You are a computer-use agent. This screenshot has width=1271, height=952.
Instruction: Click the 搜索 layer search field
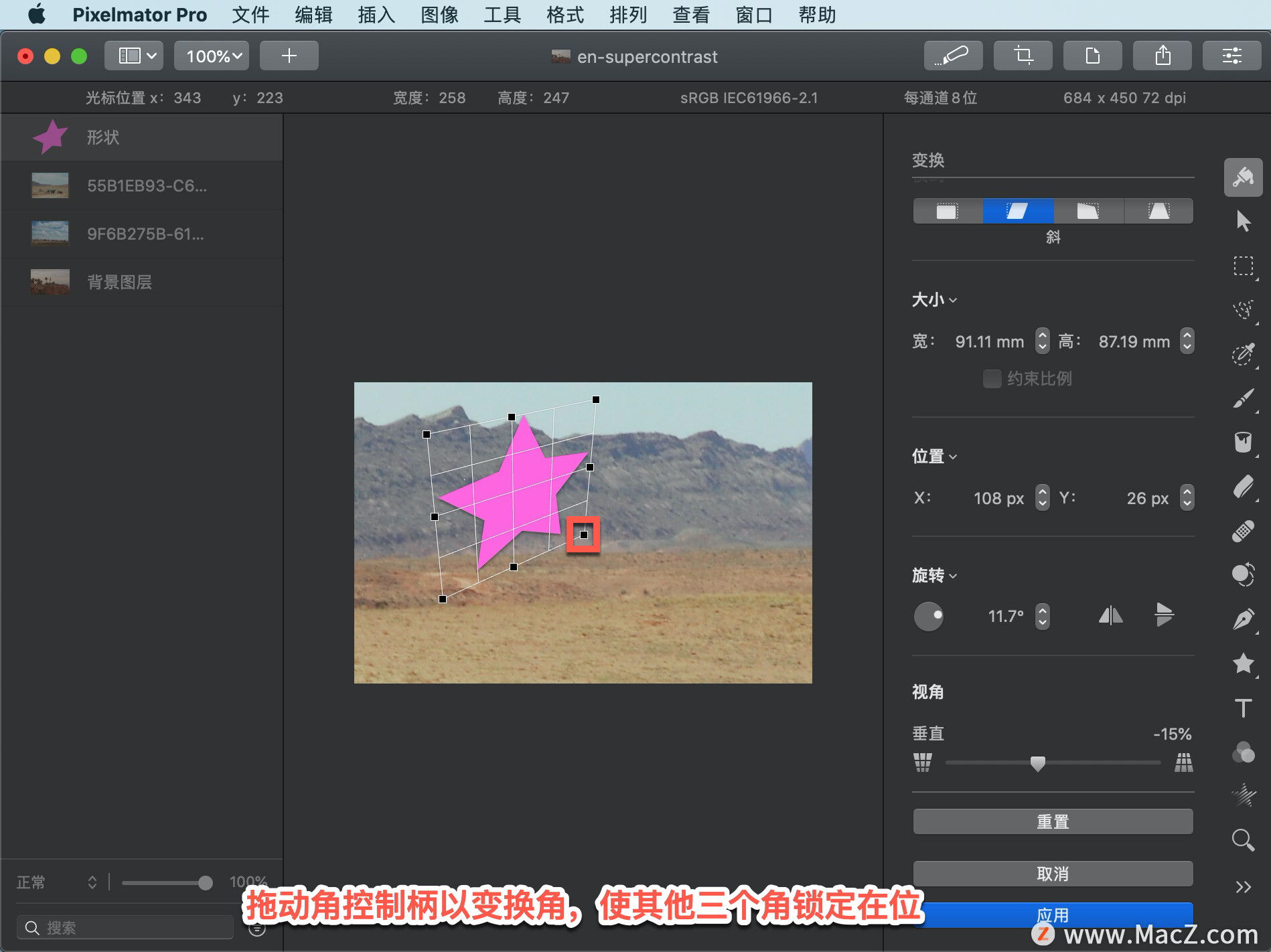tap(125, 927)
